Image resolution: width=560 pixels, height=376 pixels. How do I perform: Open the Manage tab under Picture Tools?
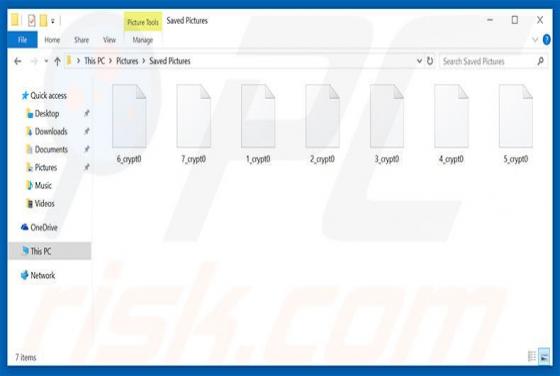142,40
